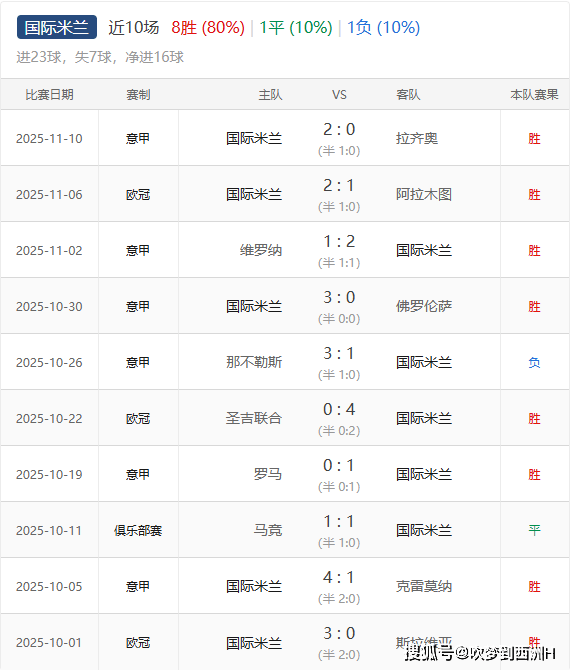
Task: Open home team 维罗纳
Action: (x=261, y=250)
